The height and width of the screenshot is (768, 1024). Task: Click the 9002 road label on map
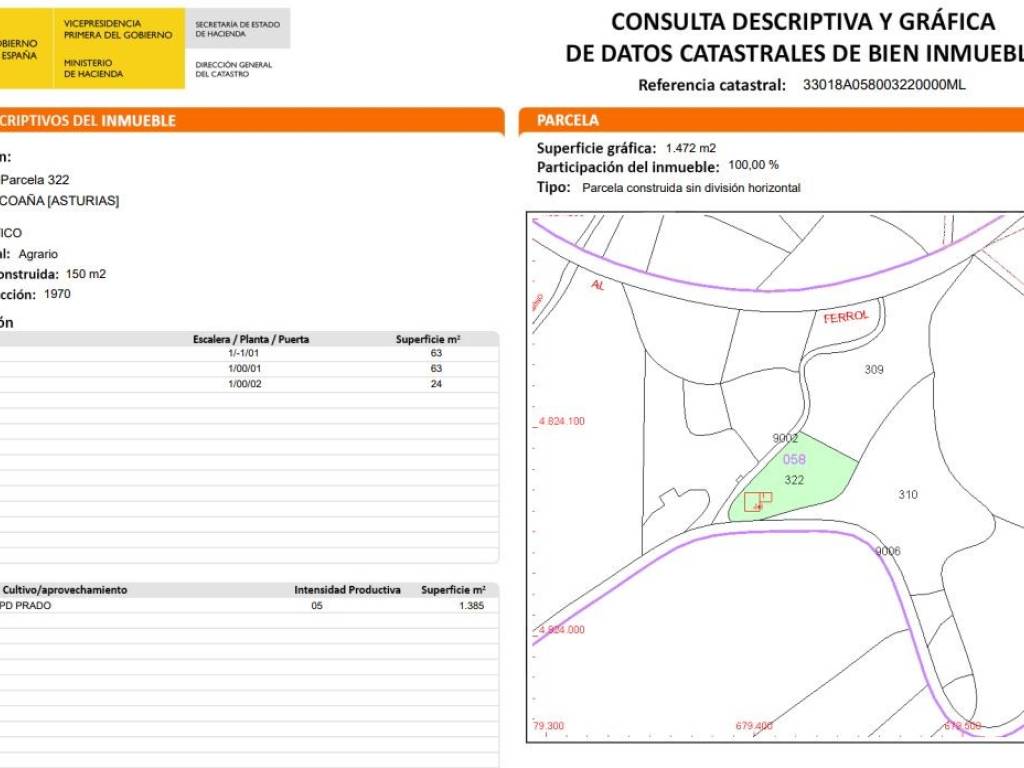[785, 438]
